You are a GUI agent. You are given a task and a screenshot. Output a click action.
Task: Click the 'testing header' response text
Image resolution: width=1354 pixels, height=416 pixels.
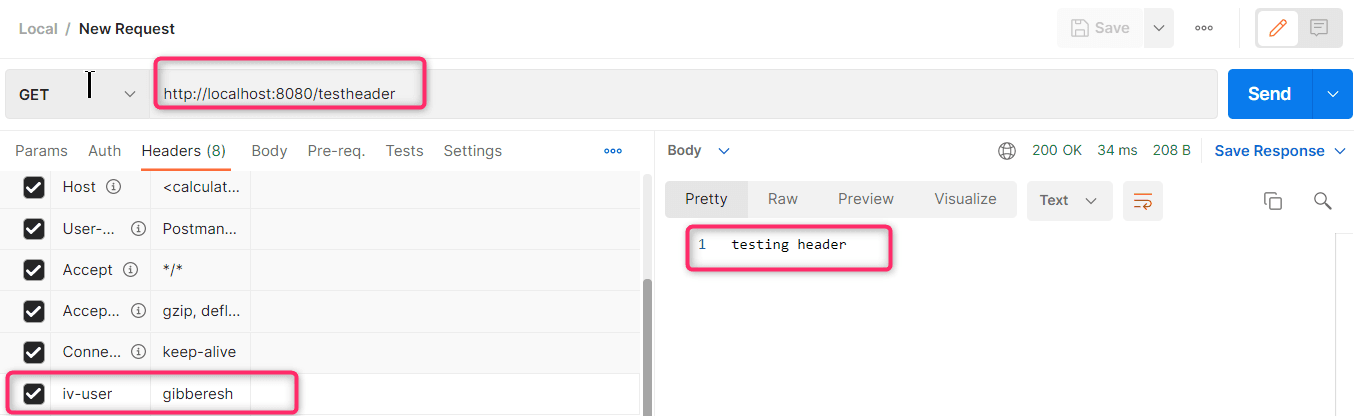click(789, 244)
